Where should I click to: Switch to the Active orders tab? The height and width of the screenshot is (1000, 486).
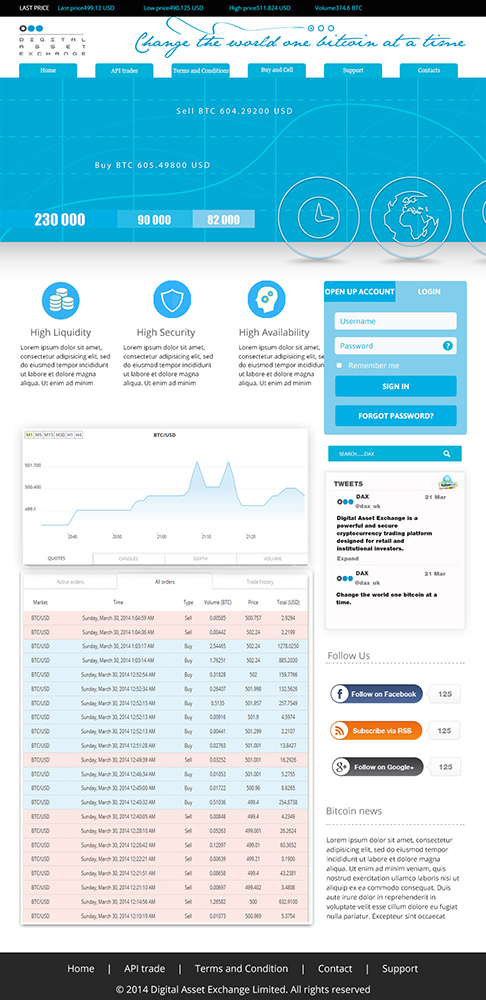tap(70, 582)
